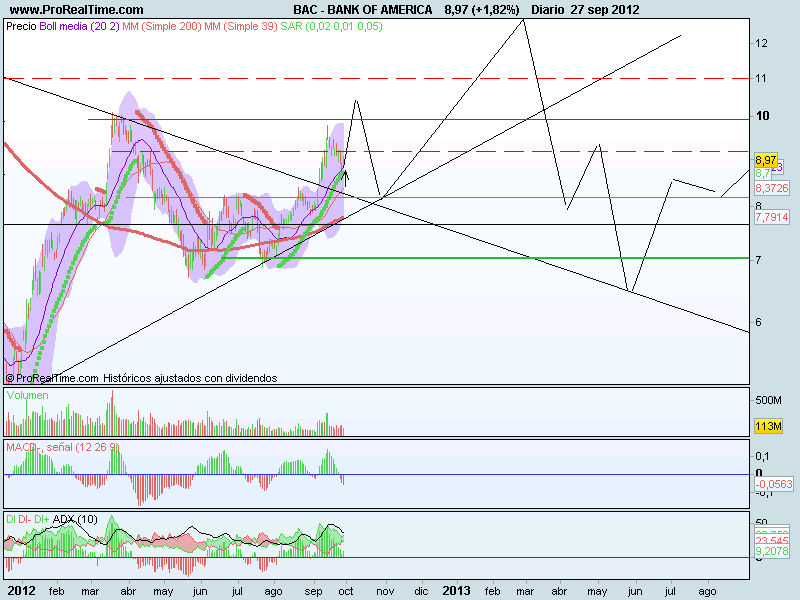Click the '8,97 (+1,82%)' quote in header

(x=482, y=10)
